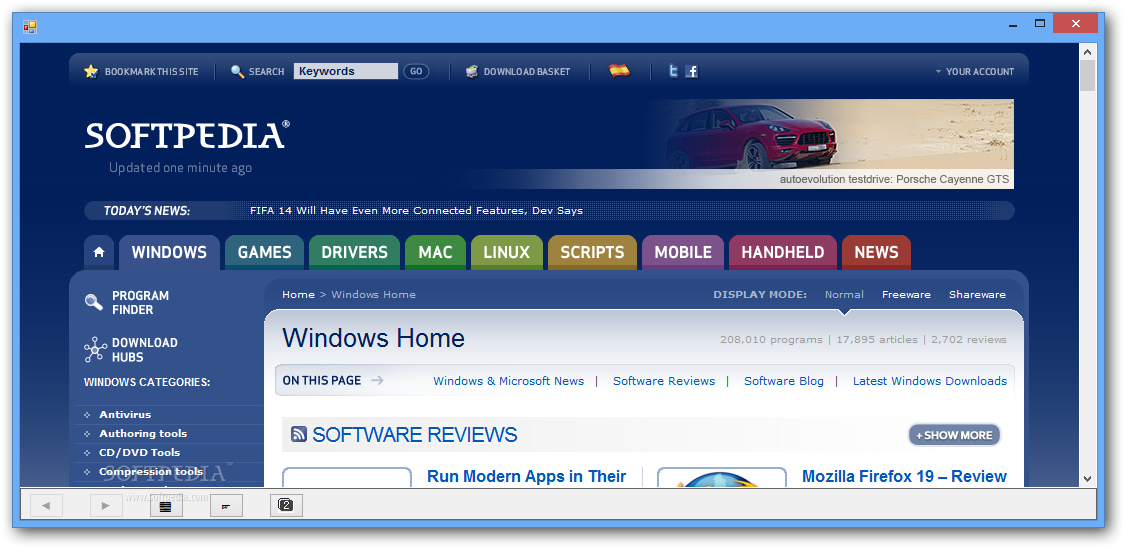Screen dimensions: 1125x548
Task: Open the Twitter icon link
Action: coord(673,71)
